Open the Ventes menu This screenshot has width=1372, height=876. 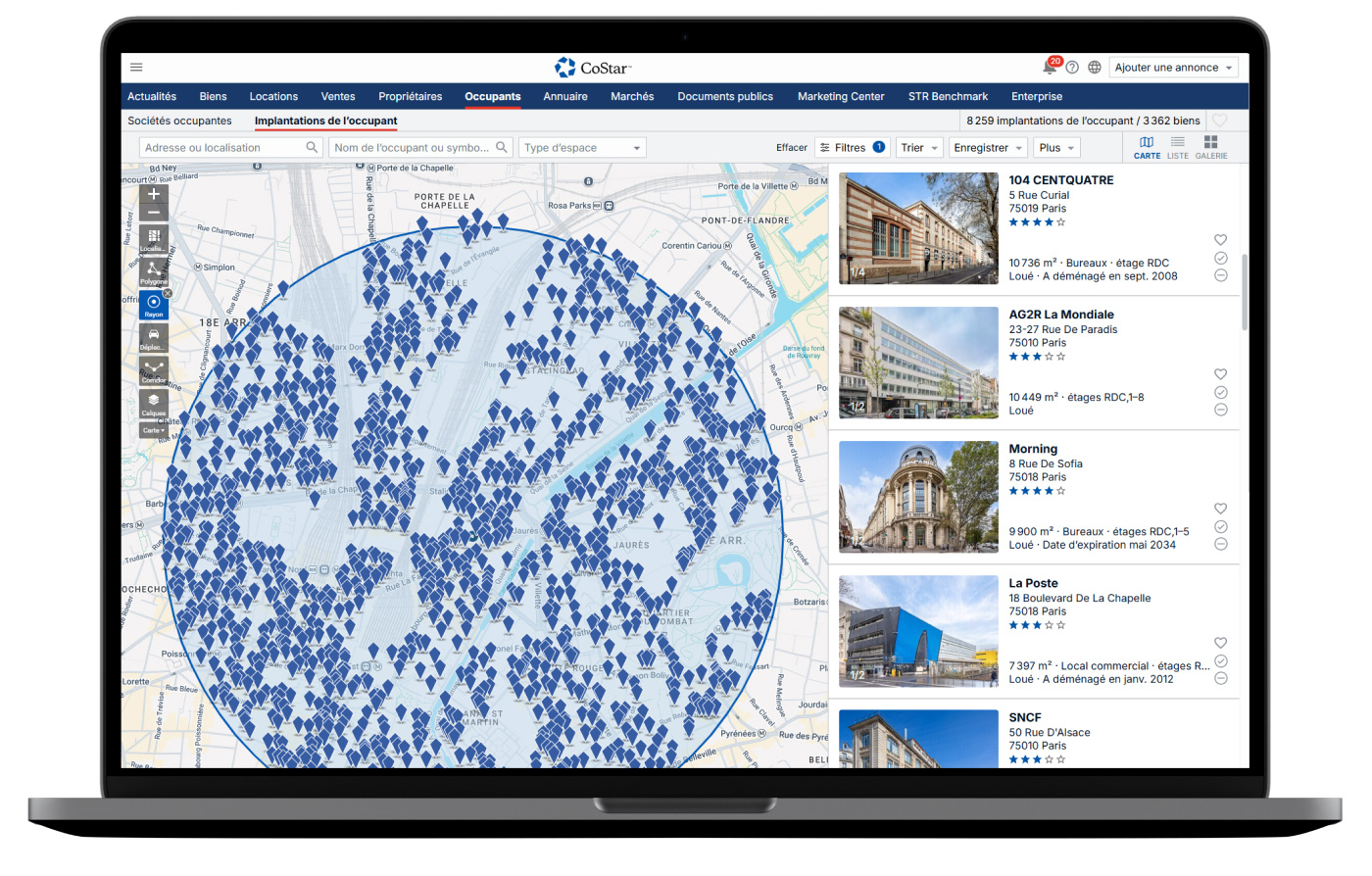338,96
